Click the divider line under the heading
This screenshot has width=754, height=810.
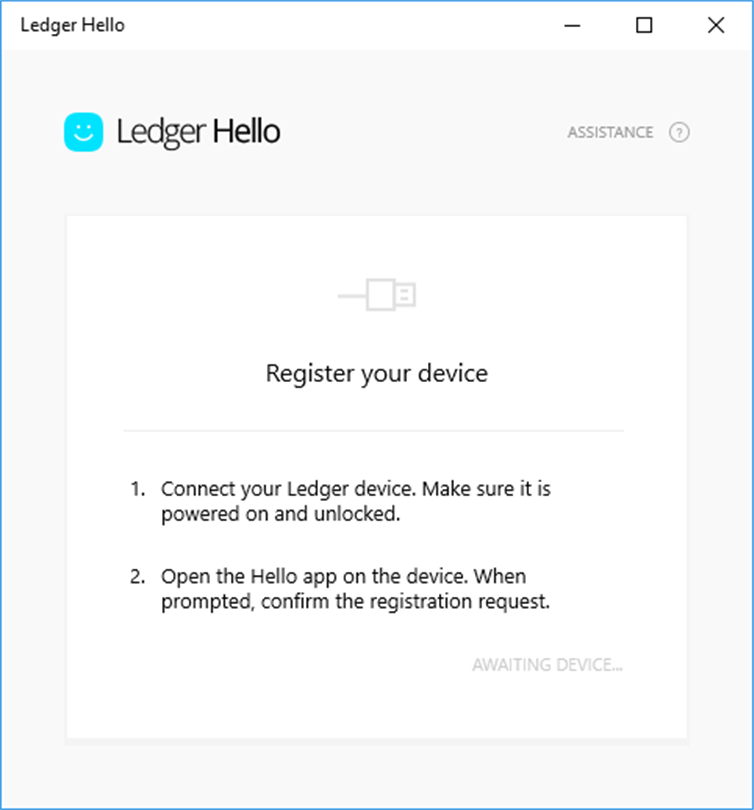tap(373, 430)
